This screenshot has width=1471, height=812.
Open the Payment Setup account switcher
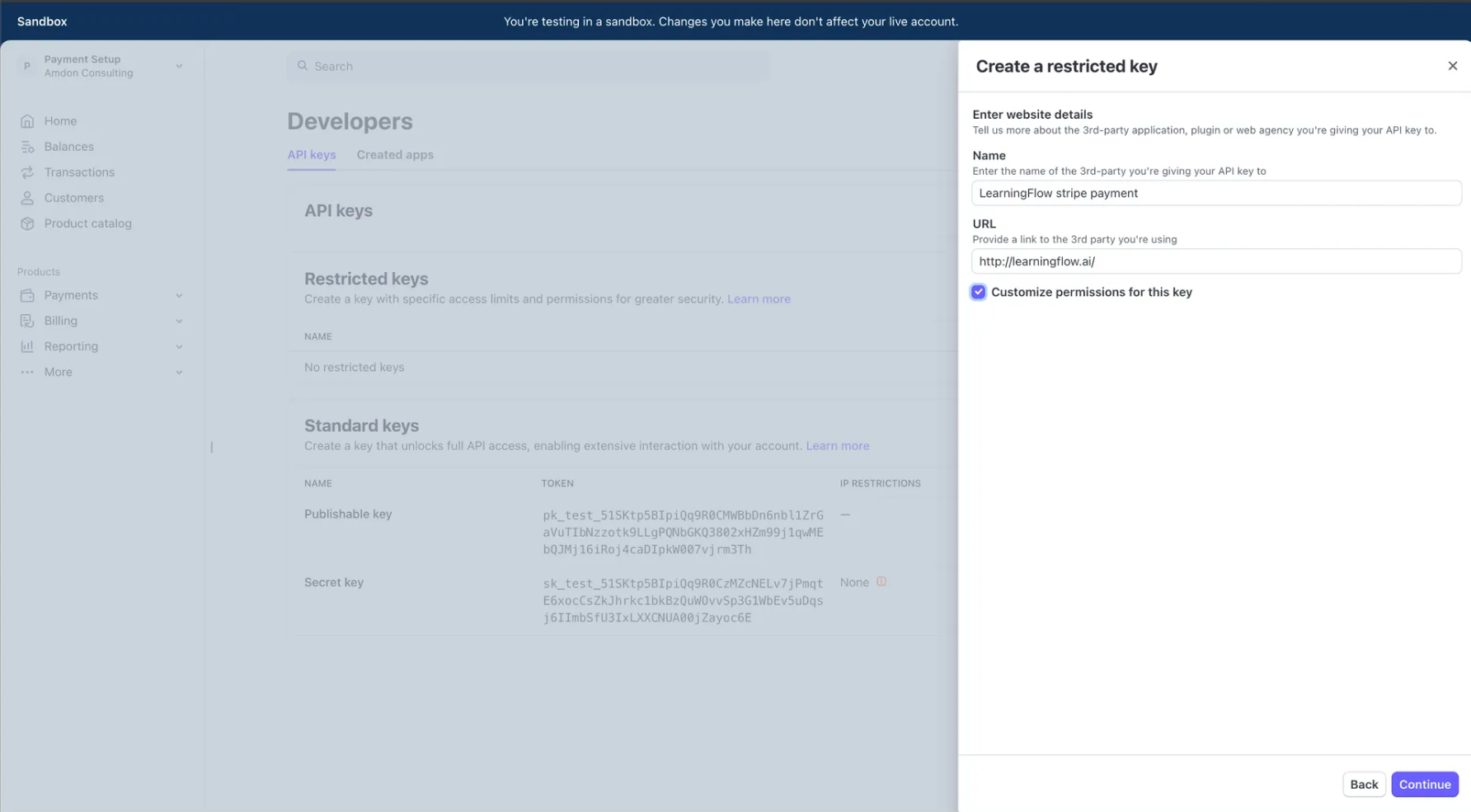tap(101, 66)
